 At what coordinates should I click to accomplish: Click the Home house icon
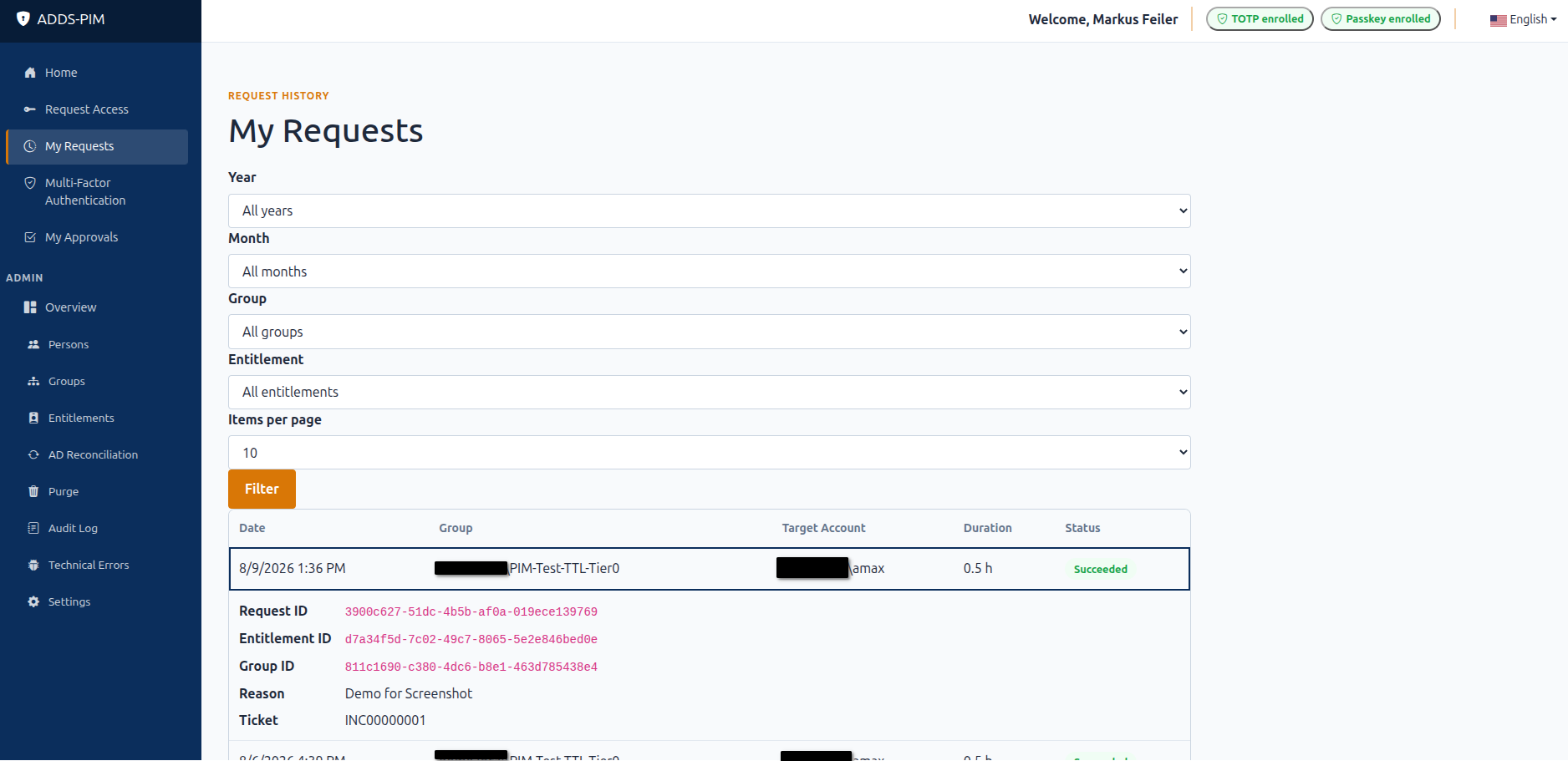[x=30, y=73]
